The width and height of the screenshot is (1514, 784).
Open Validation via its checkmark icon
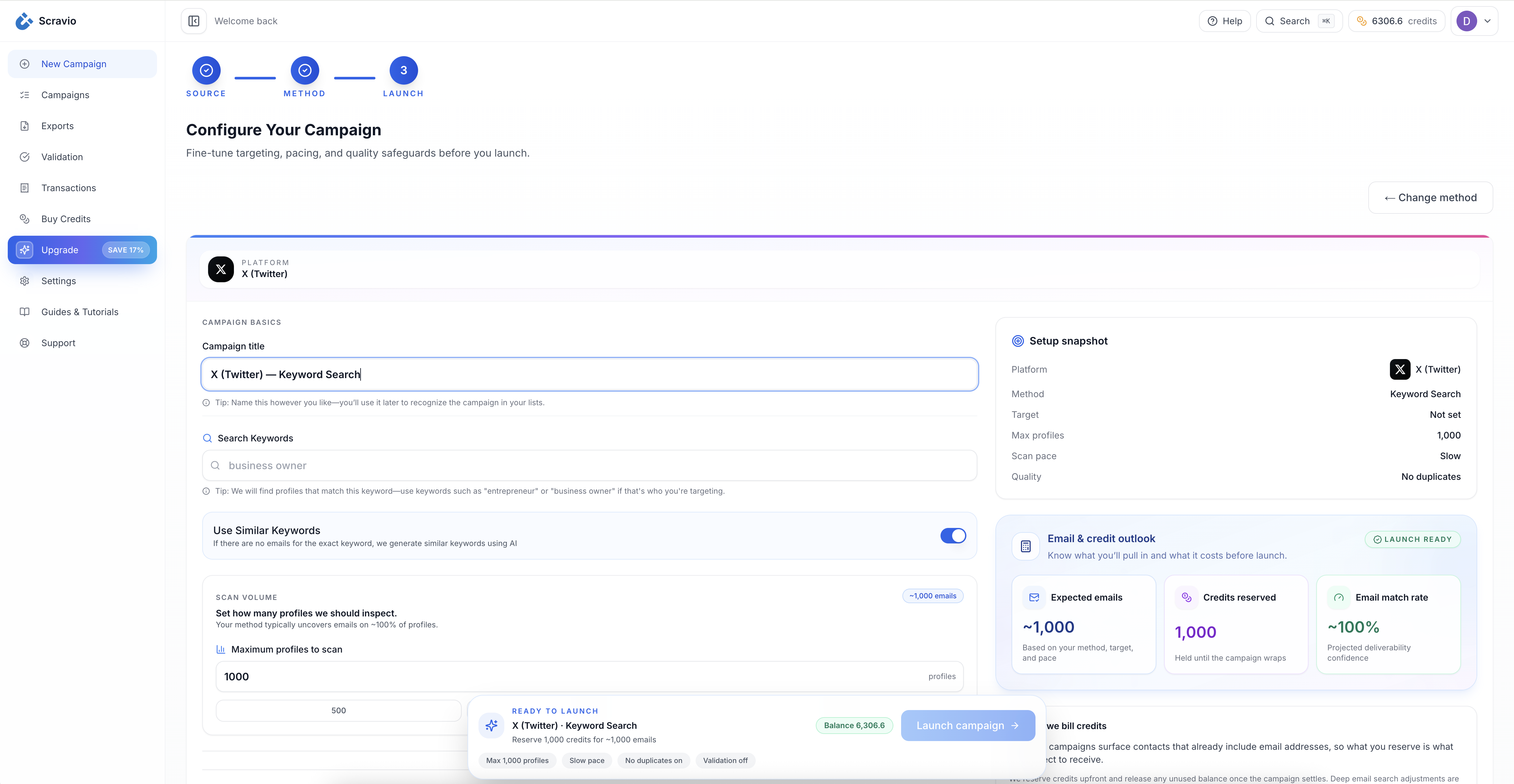point(25,157)
